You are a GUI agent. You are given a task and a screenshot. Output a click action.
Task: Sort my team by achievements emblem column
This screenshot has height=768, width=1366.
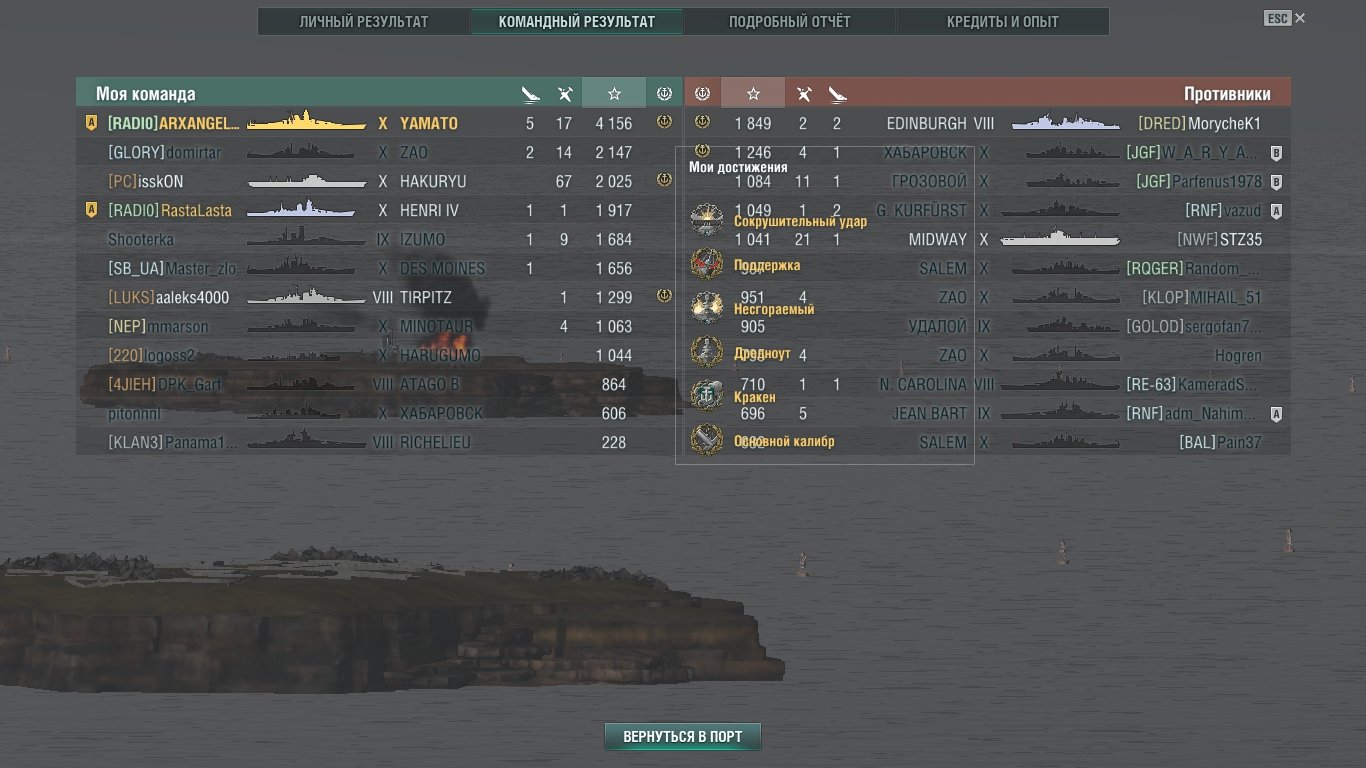[x=664, y=93]
